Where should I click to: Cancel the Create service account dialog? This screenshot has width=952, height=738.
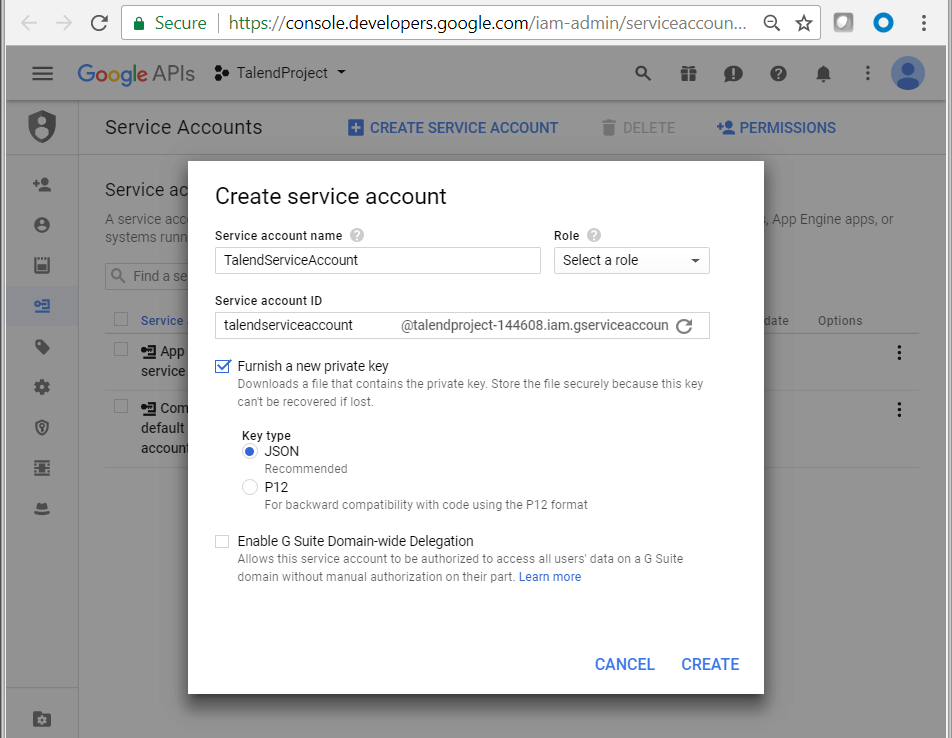(624, 664)
